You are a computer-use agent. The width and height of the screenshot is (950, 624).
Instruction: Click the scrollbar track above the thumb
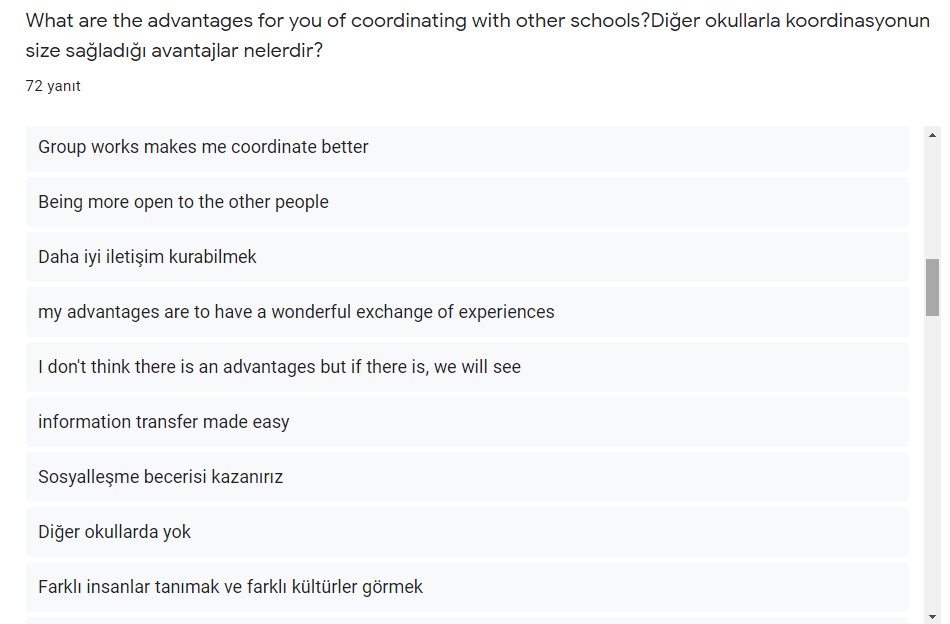click(x=933, y=200)
